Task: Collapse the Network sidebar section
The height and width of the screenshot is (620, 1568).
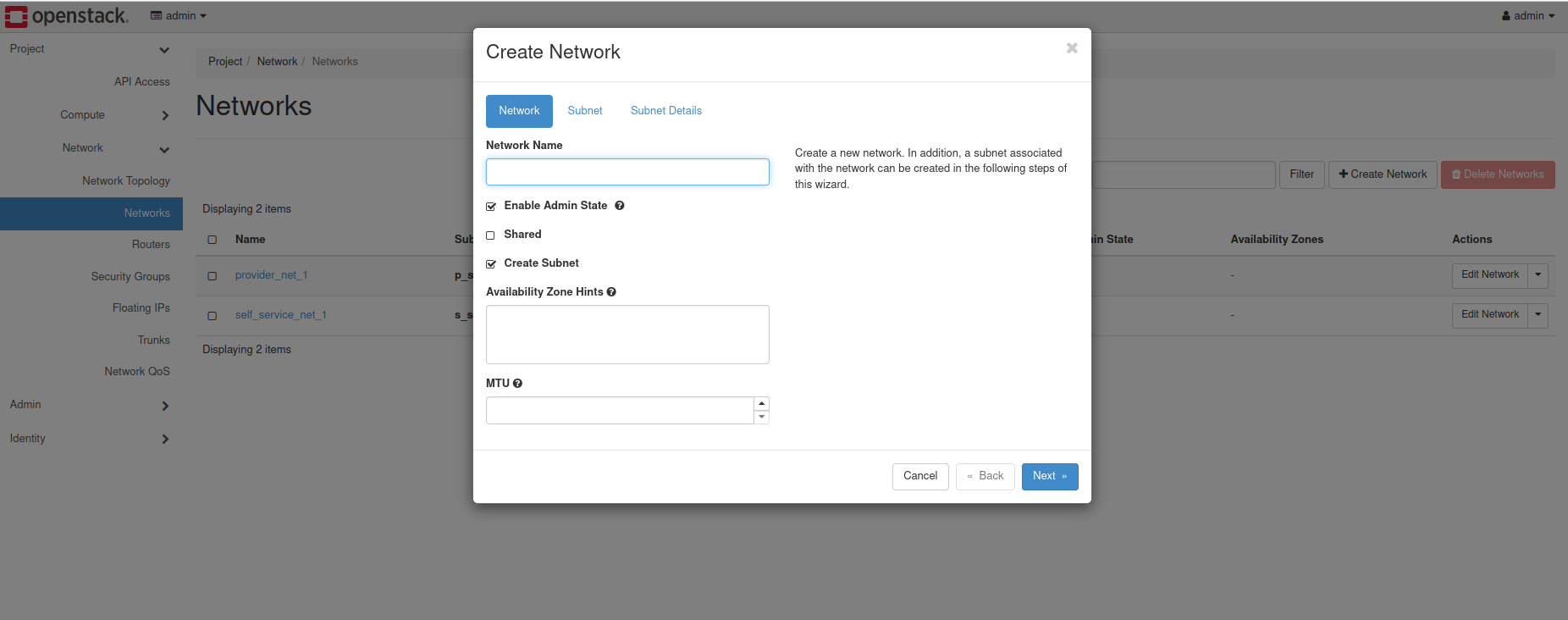Action: click(90, 148)
